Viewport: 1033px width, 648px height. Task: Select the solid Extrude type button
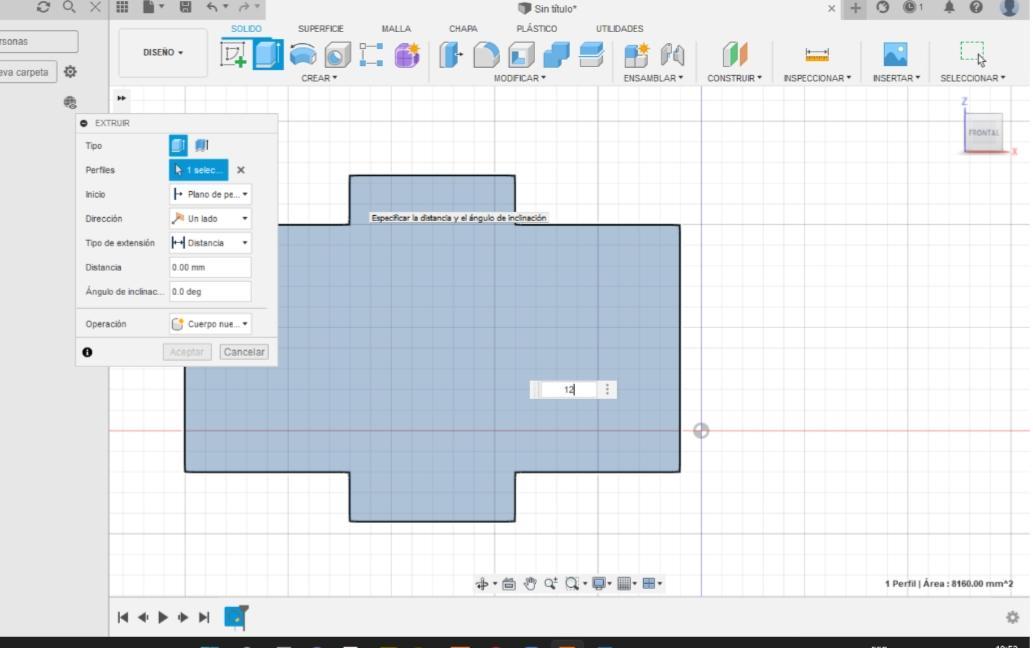tap(178, 145)
